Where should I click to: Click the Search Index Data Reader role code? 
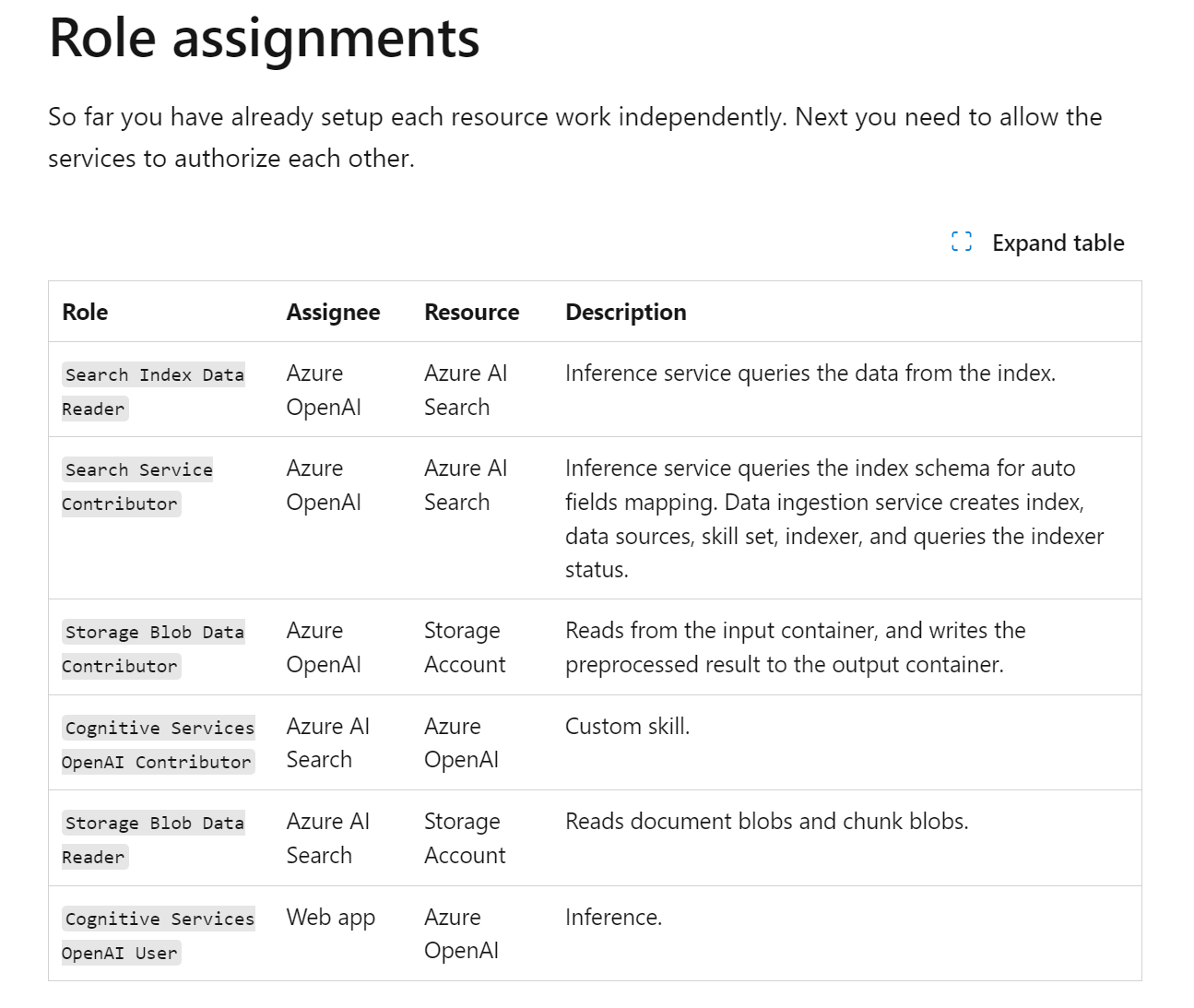pyautogui.click(x=153, y=391)
